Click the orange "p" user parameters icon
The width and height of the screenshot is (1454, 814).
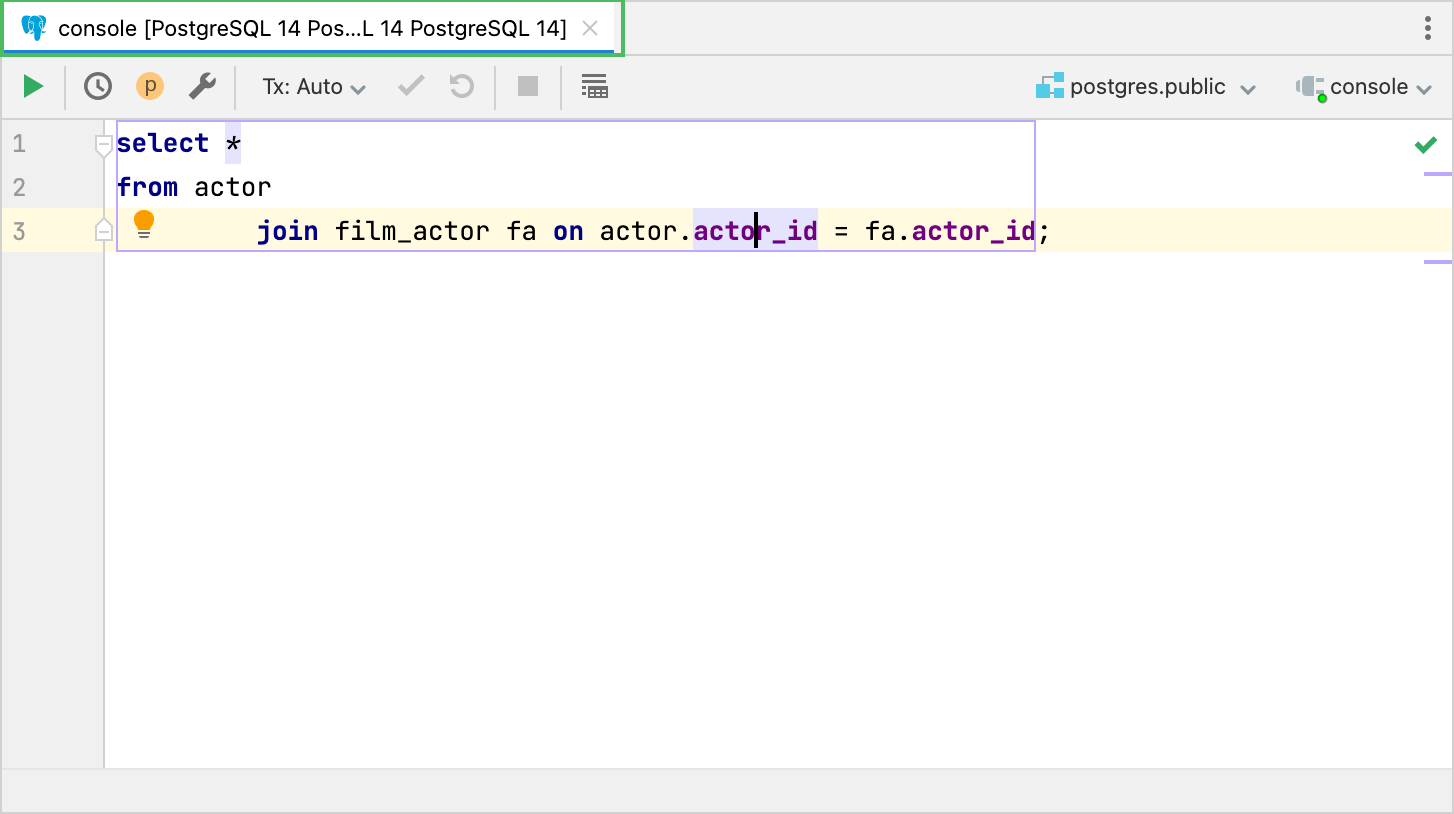pyautogui.click(x=150, y=86)
